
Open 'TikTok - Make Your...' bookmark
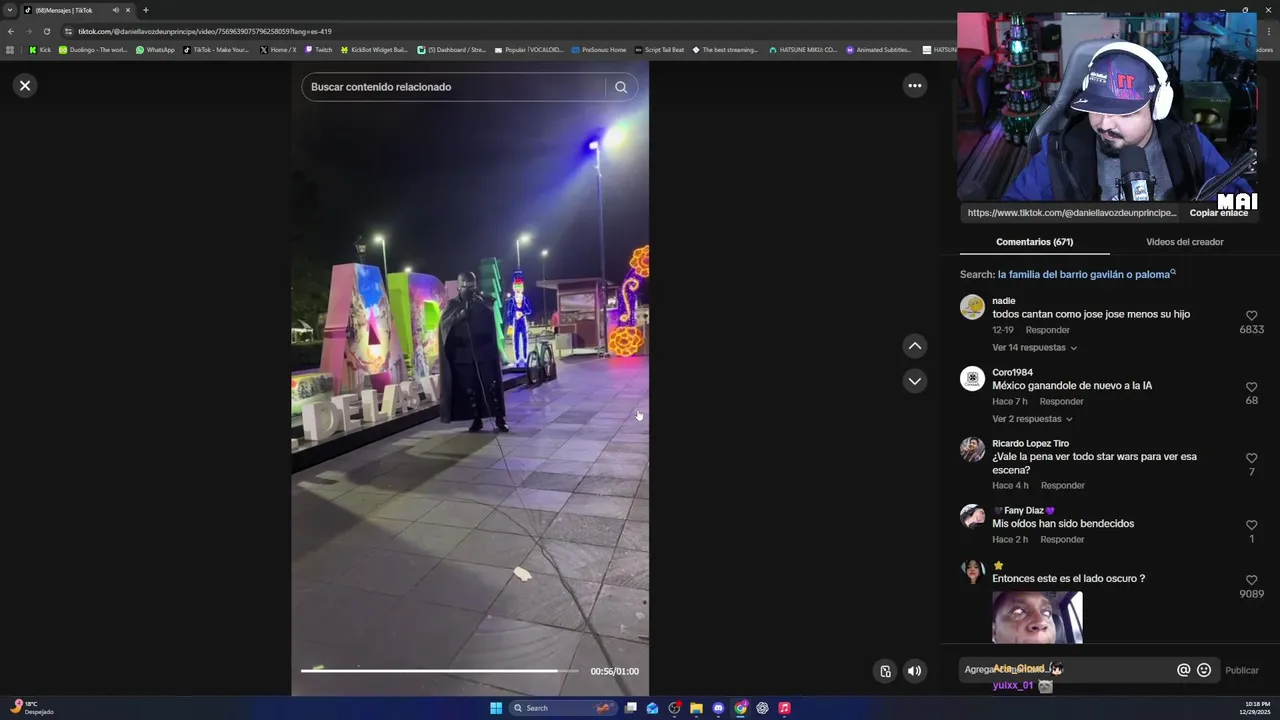[216, 50]
